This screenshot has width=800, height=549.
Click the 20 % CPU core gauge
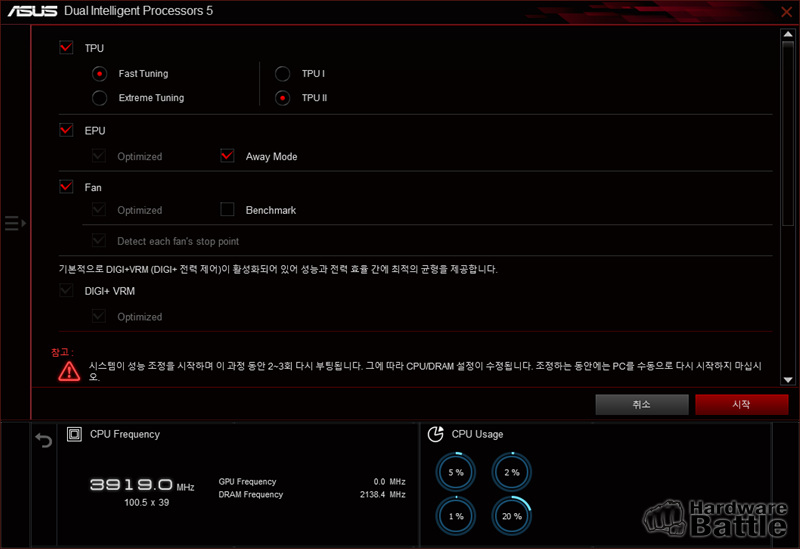click(x=512, y=516)
